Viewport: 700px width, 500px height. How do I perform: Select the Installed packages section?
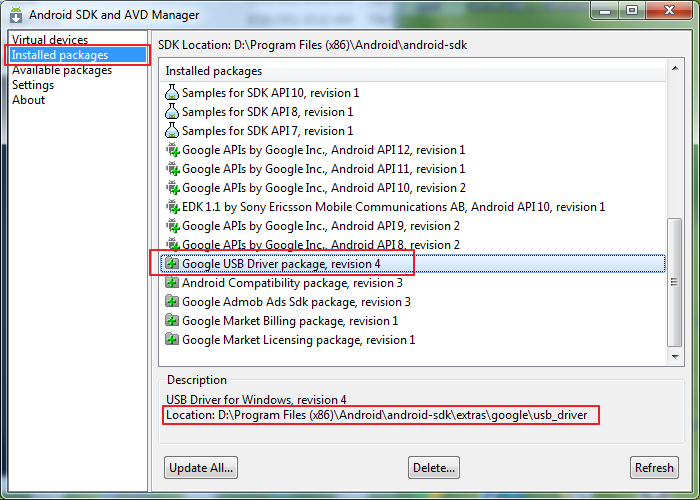[x=78, y=54]
